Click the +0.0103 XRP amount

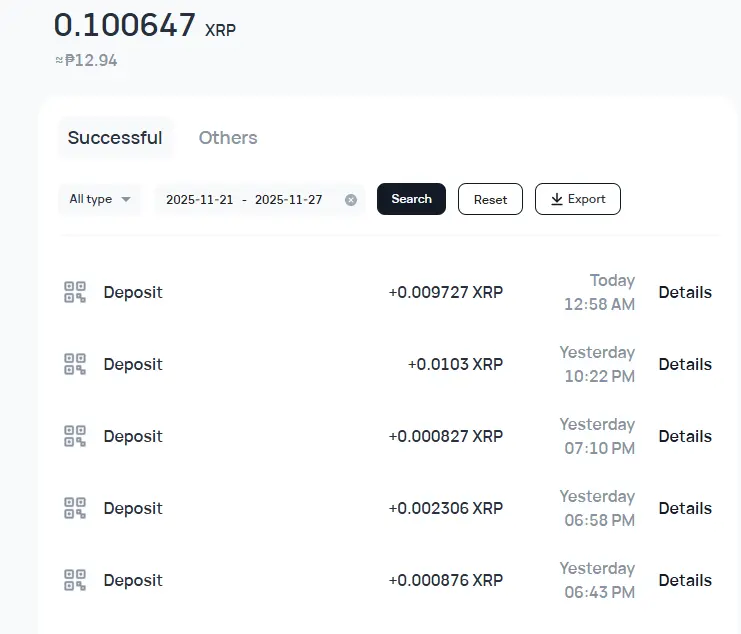click(x=455, y=364)
